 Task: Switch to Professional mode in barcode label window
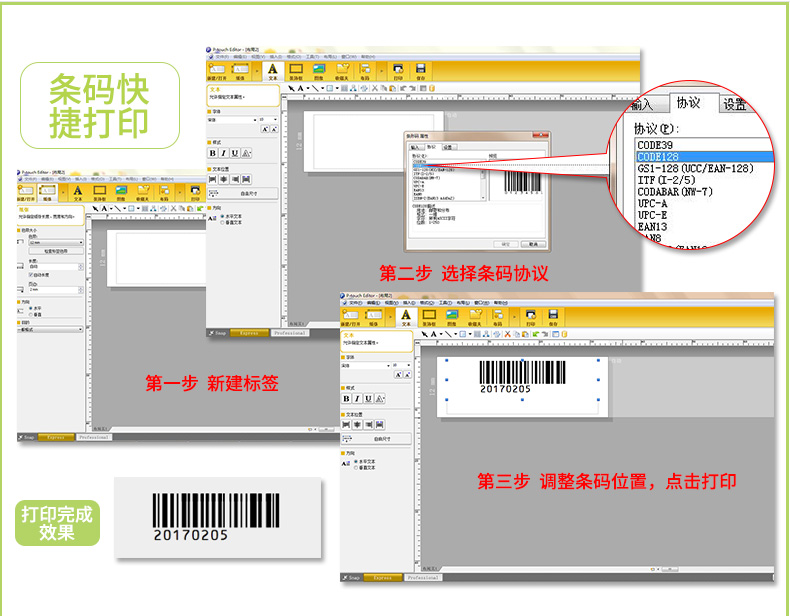423,578
